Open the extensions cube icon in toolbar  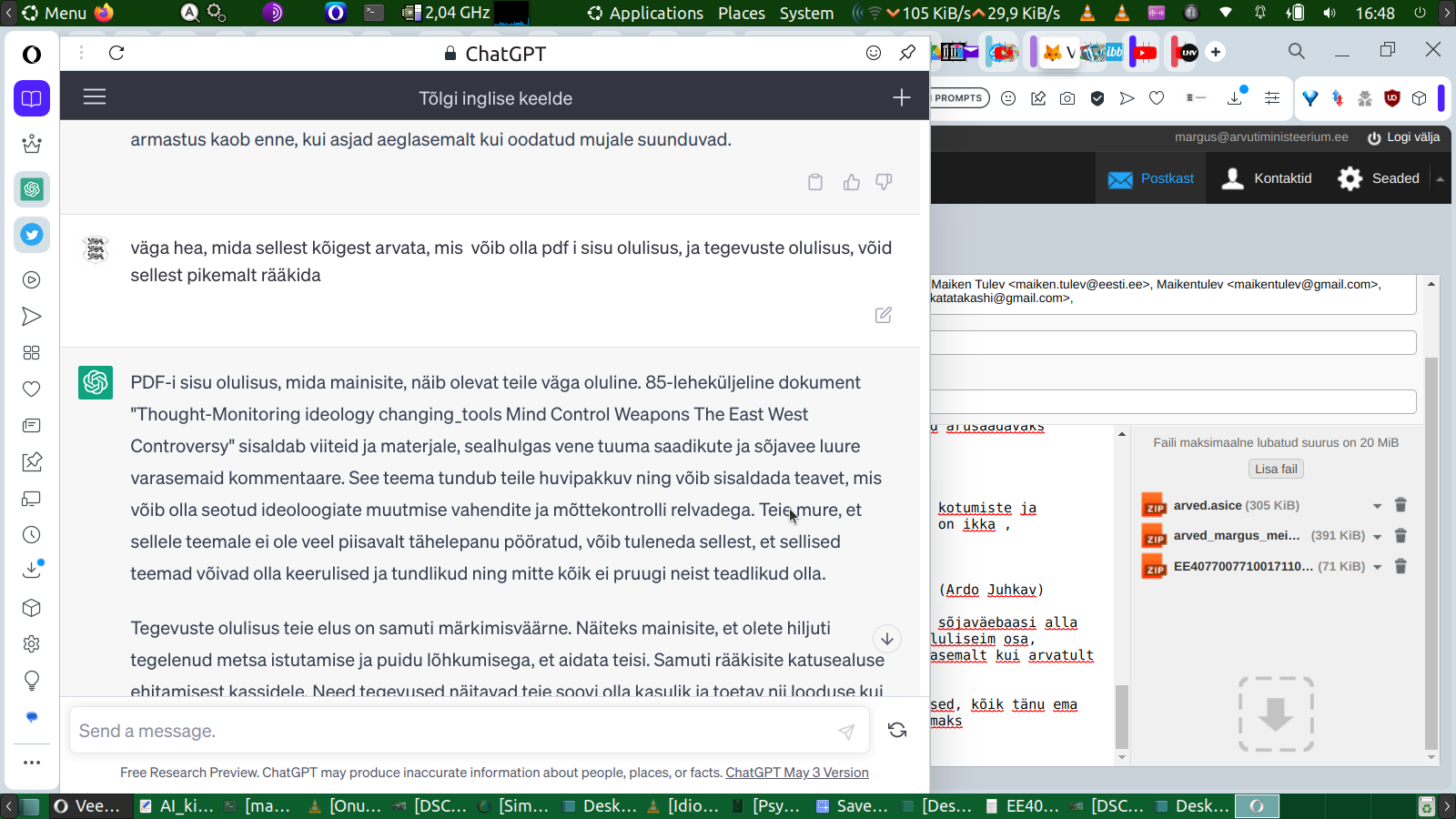(x=1420, y=98)
